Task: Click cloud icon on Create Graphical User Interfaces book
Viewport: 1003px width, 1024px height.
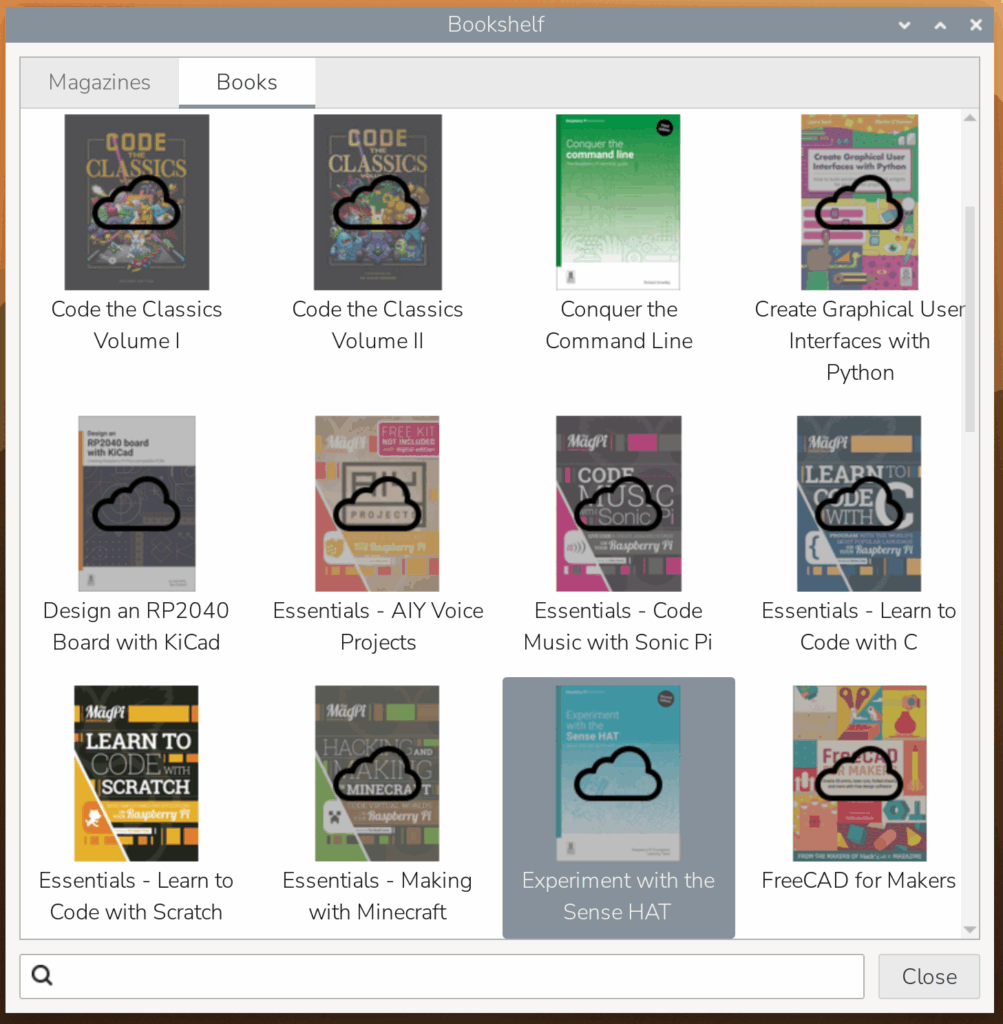Action: coord(859,204)
